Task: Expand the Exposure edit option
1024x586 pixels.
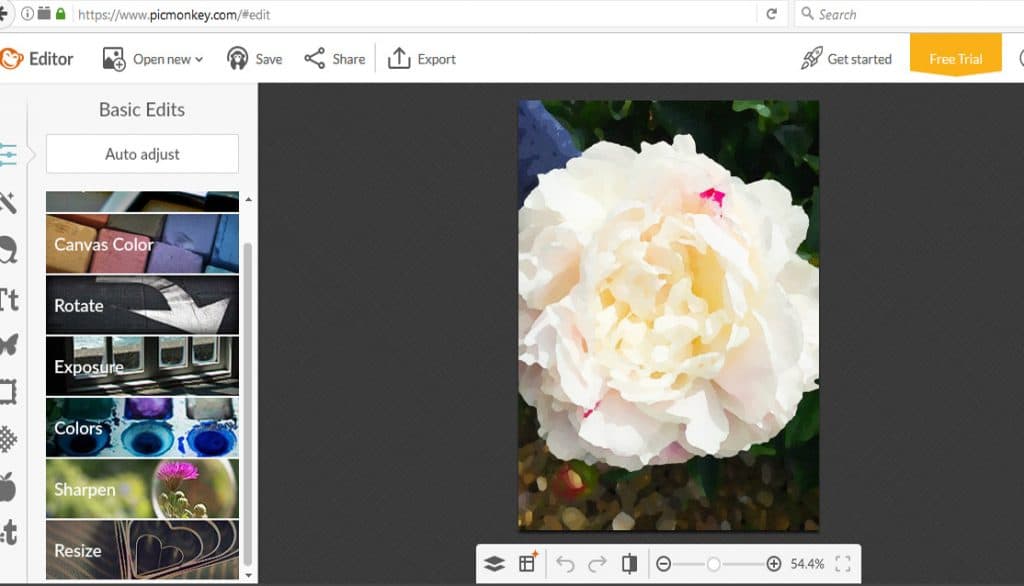Action: tap(142, 366)
